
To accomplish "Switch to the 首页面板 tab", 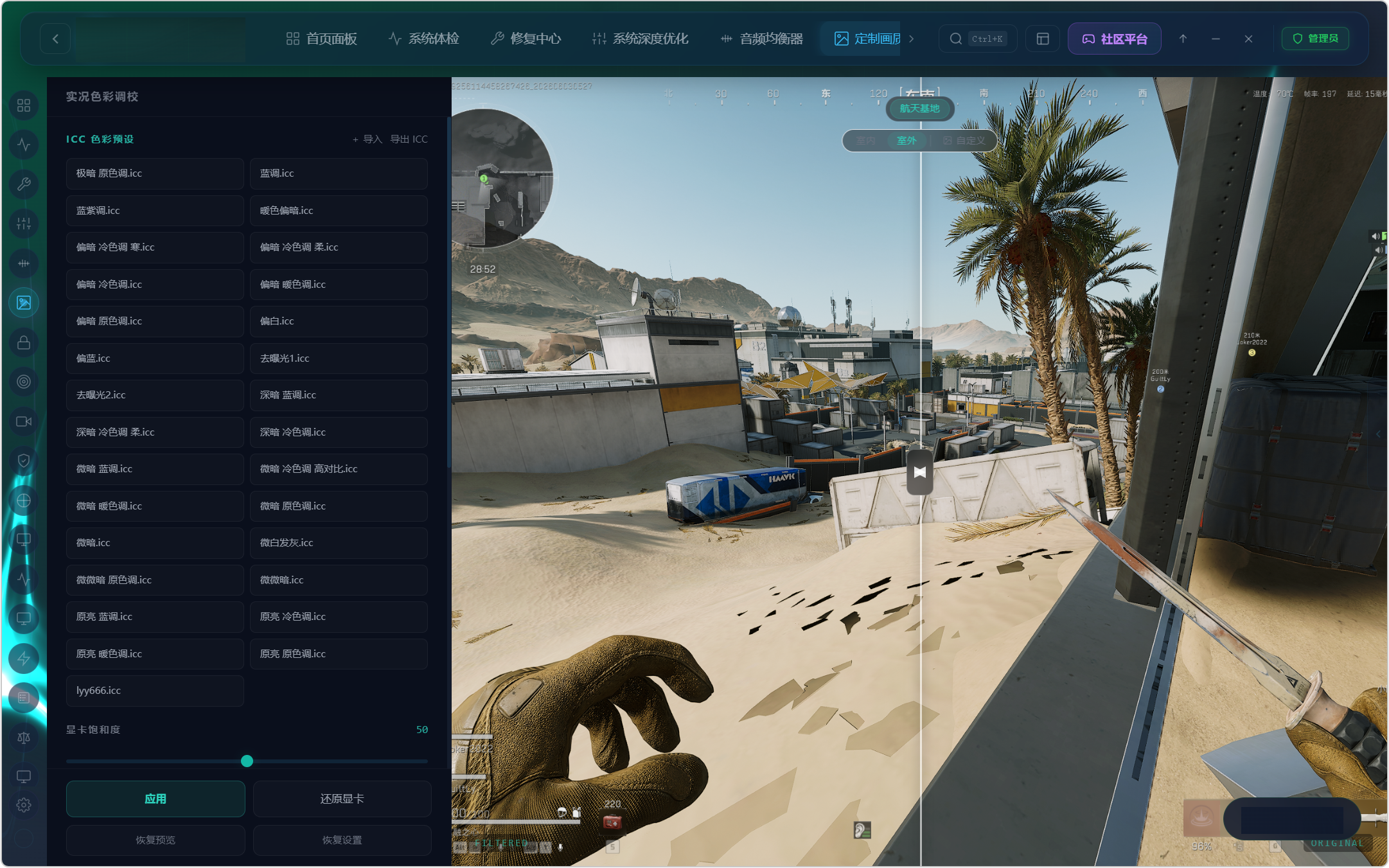I will [321, 39].
